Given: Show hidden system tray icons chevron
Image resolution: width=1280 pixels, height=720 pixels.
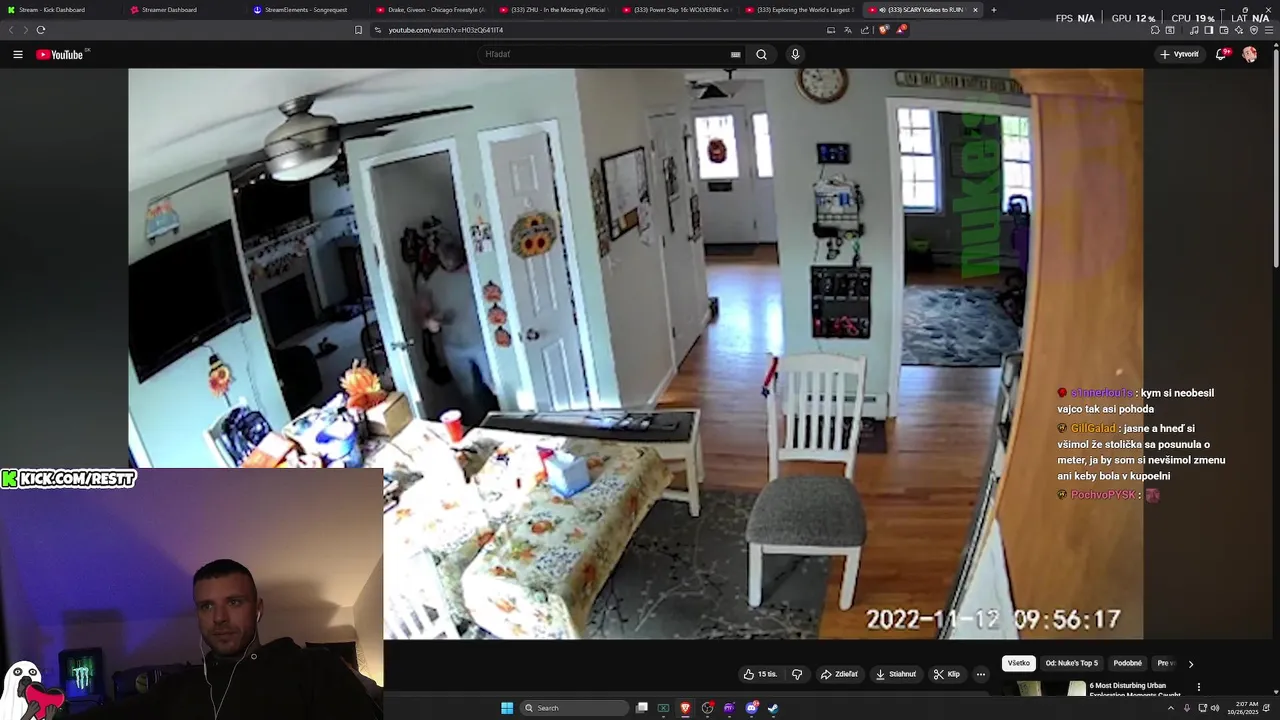Looking at the screenshot, I should (x=1171, y=708).
